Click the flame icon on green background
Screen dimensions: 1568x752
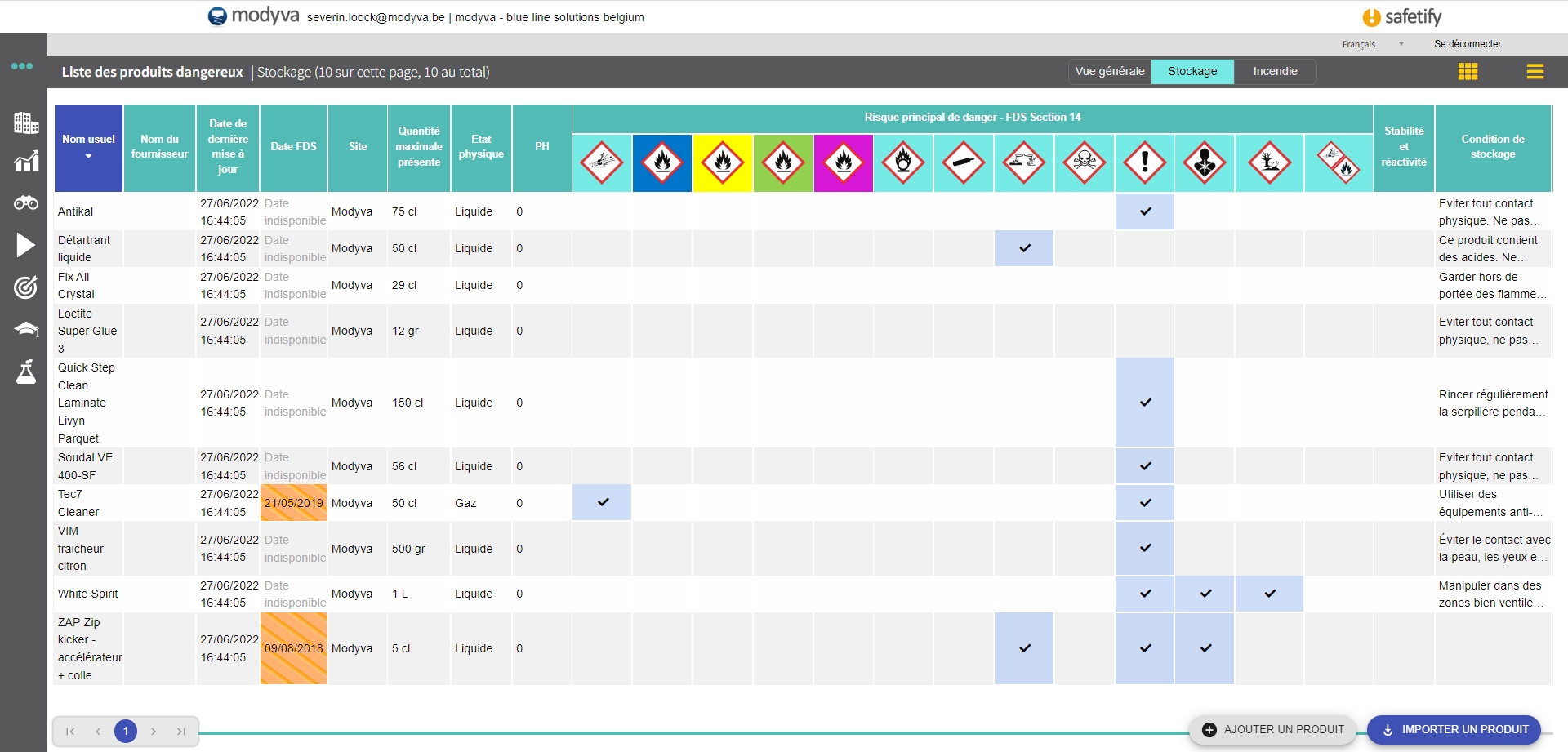783,162
